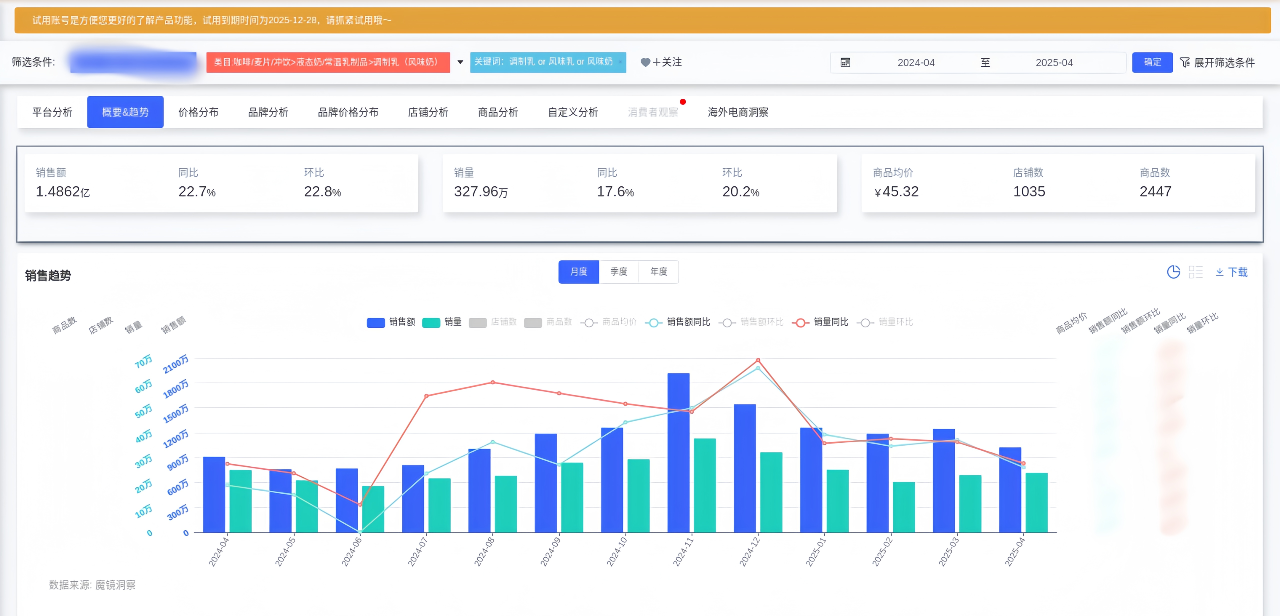The image size is (1280, 616).
Task: Click the 2025-01 x-axis label
Action: pos(816,551)
